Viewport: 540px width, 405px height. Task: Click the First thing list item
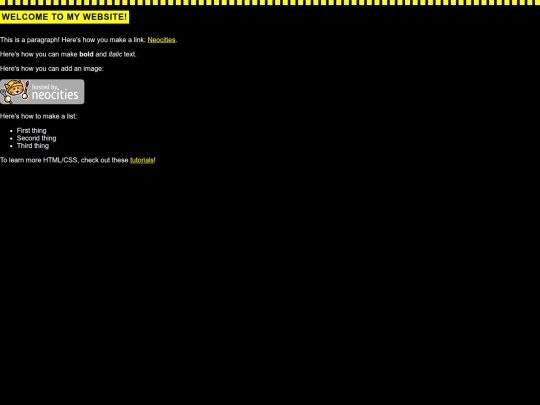pos(31,131)
